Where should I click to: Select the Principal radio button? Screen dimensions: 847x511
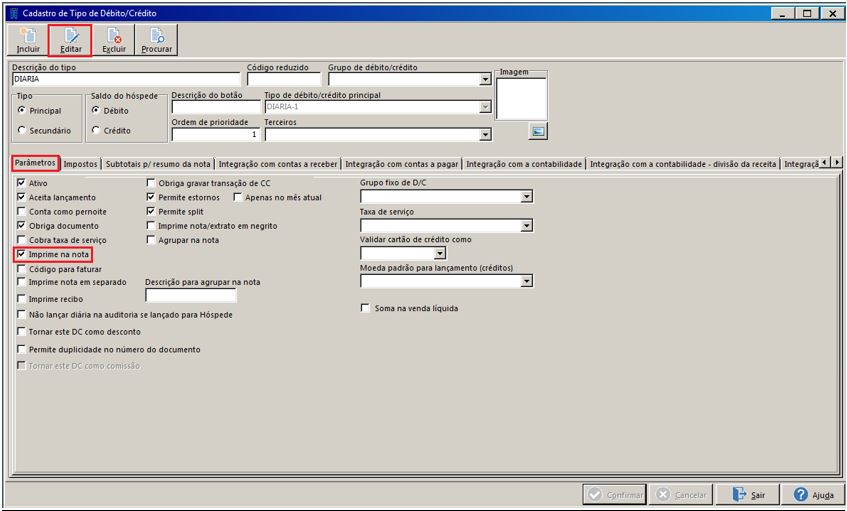22,110
